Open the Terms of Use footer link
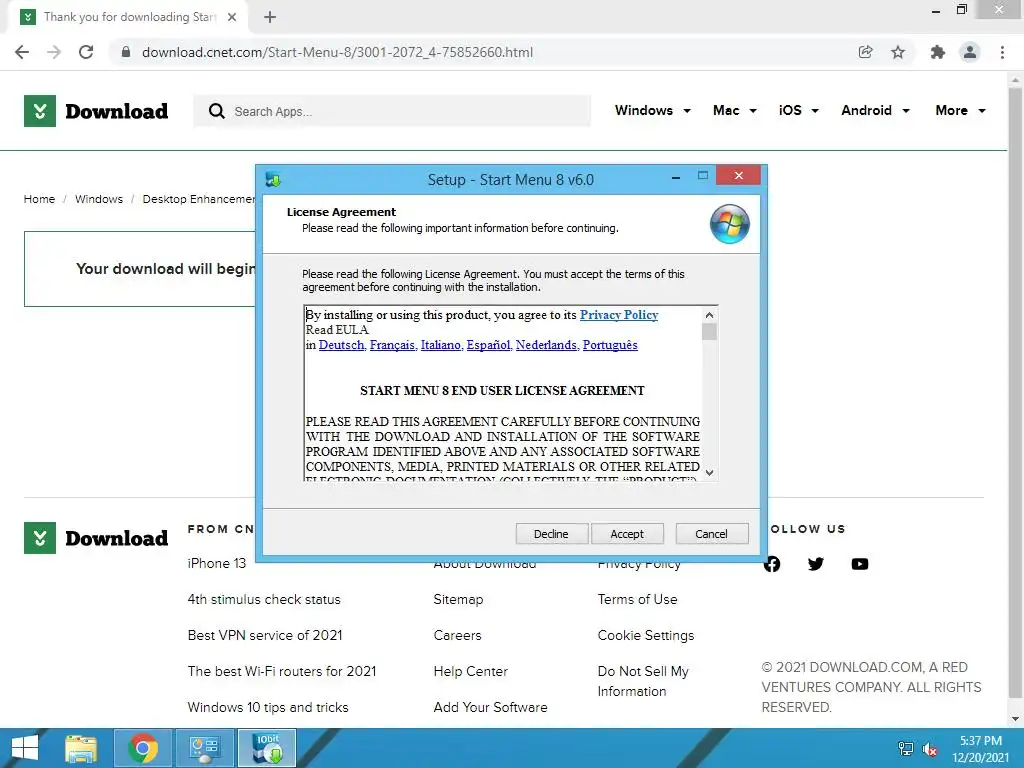Screen dimensions: 1024x768 click(x=637, y=599)
